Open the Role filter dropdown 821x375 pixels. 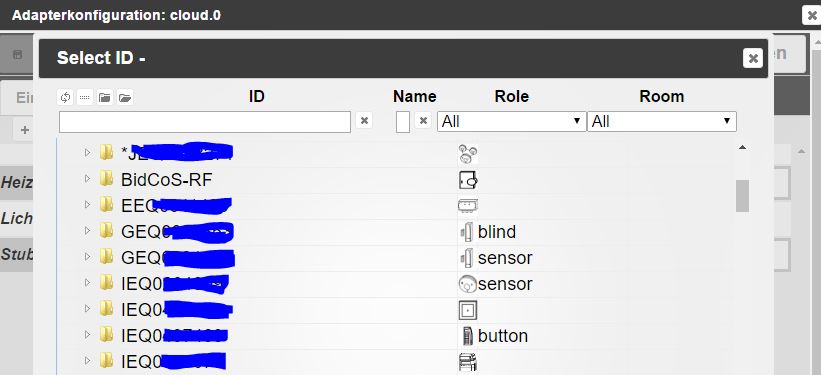(x=512, y=122)
